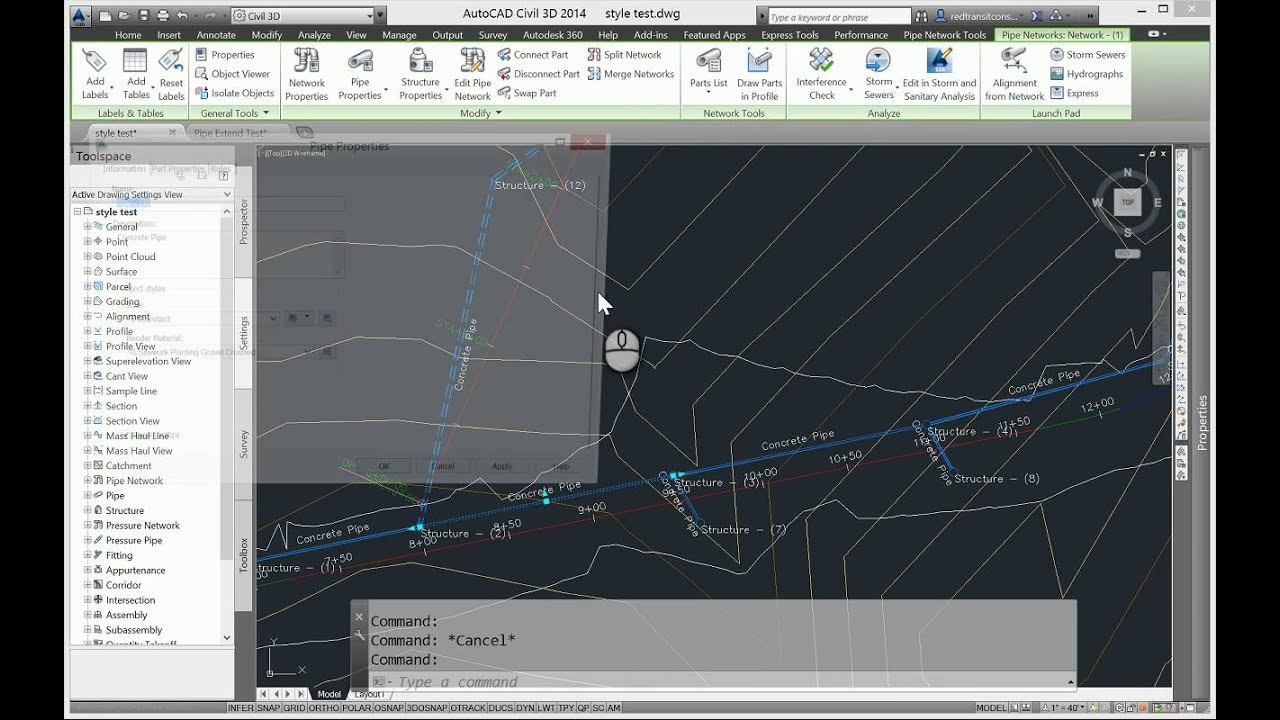Screen dimensions: 1280x720
Task: Click Add Tables ribbon icon
Action: click(x=135, y=73)
